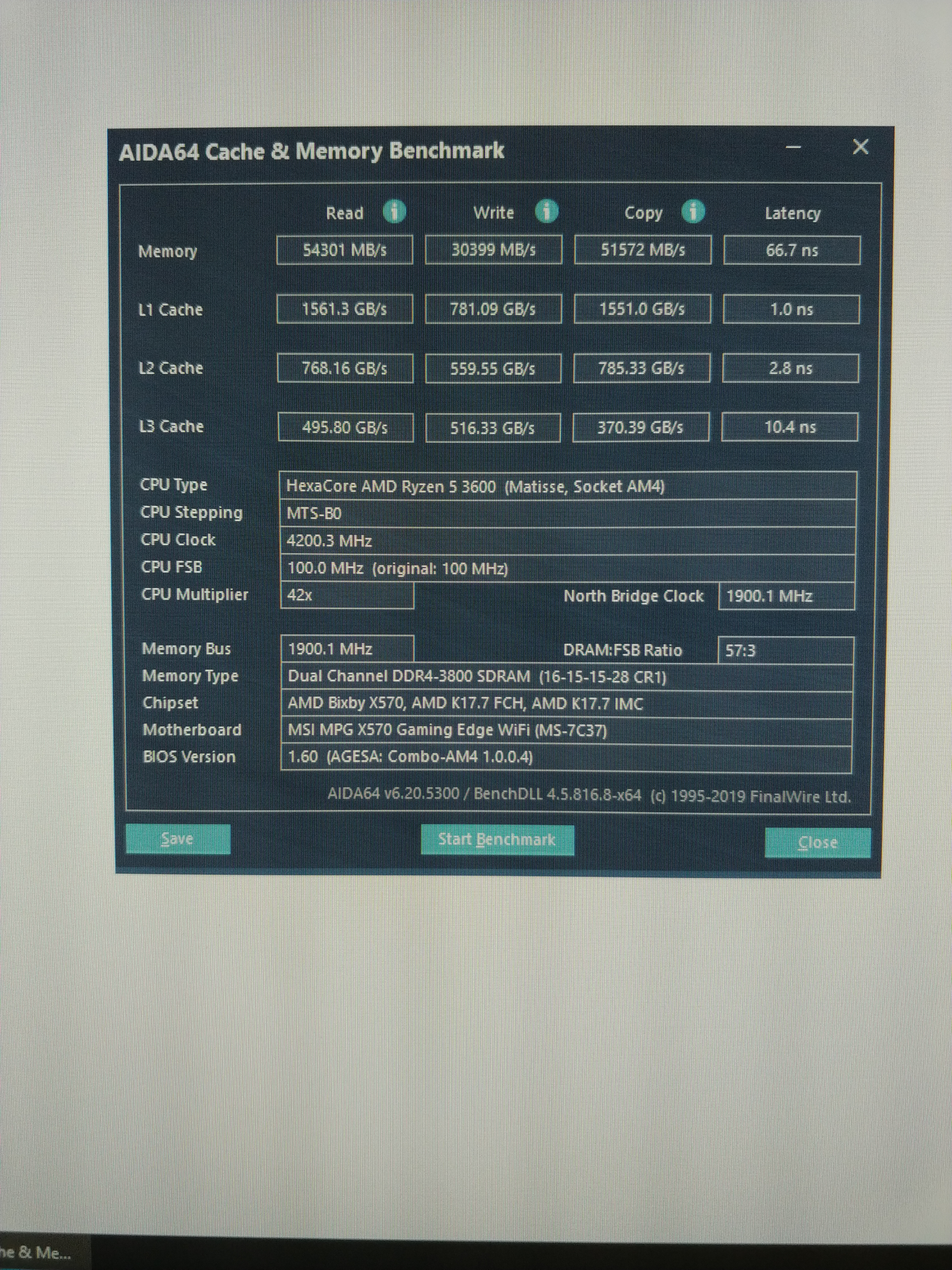The height and width of the screenshot is (1270, 952).
Task: Click the Memory Type field DDR4-3800 SDRAM
Action: point(567,677)
